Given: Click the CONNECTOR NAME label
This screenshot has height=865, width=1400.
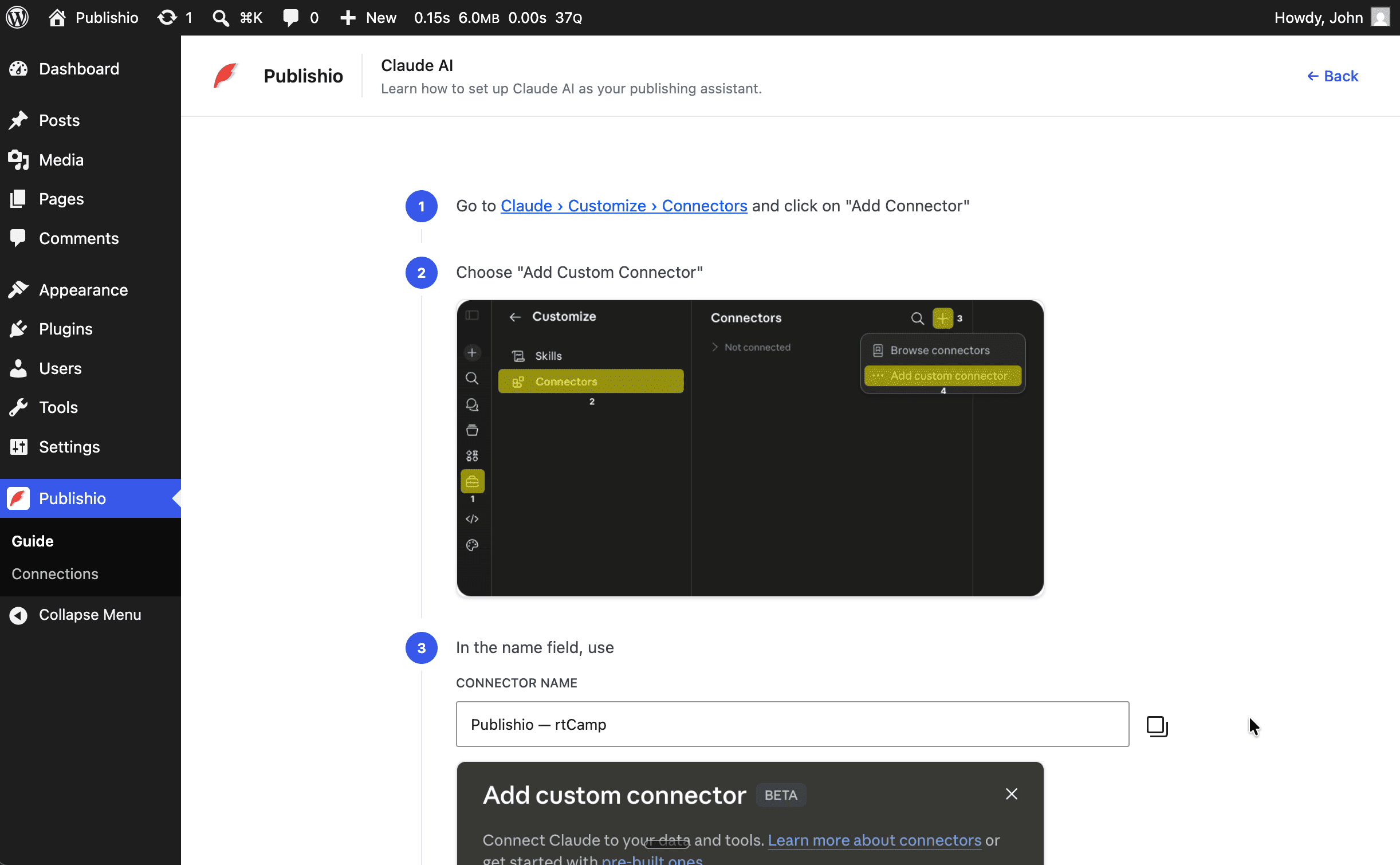Looking at the screenshot, I should coord(517,683).
